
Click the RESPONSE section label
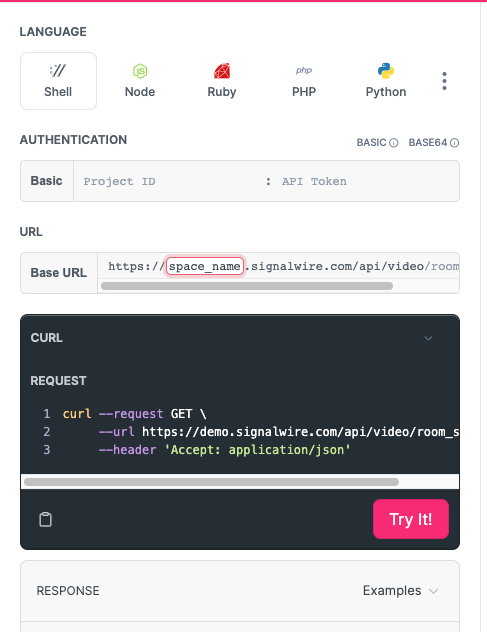(x=68, y=590)
